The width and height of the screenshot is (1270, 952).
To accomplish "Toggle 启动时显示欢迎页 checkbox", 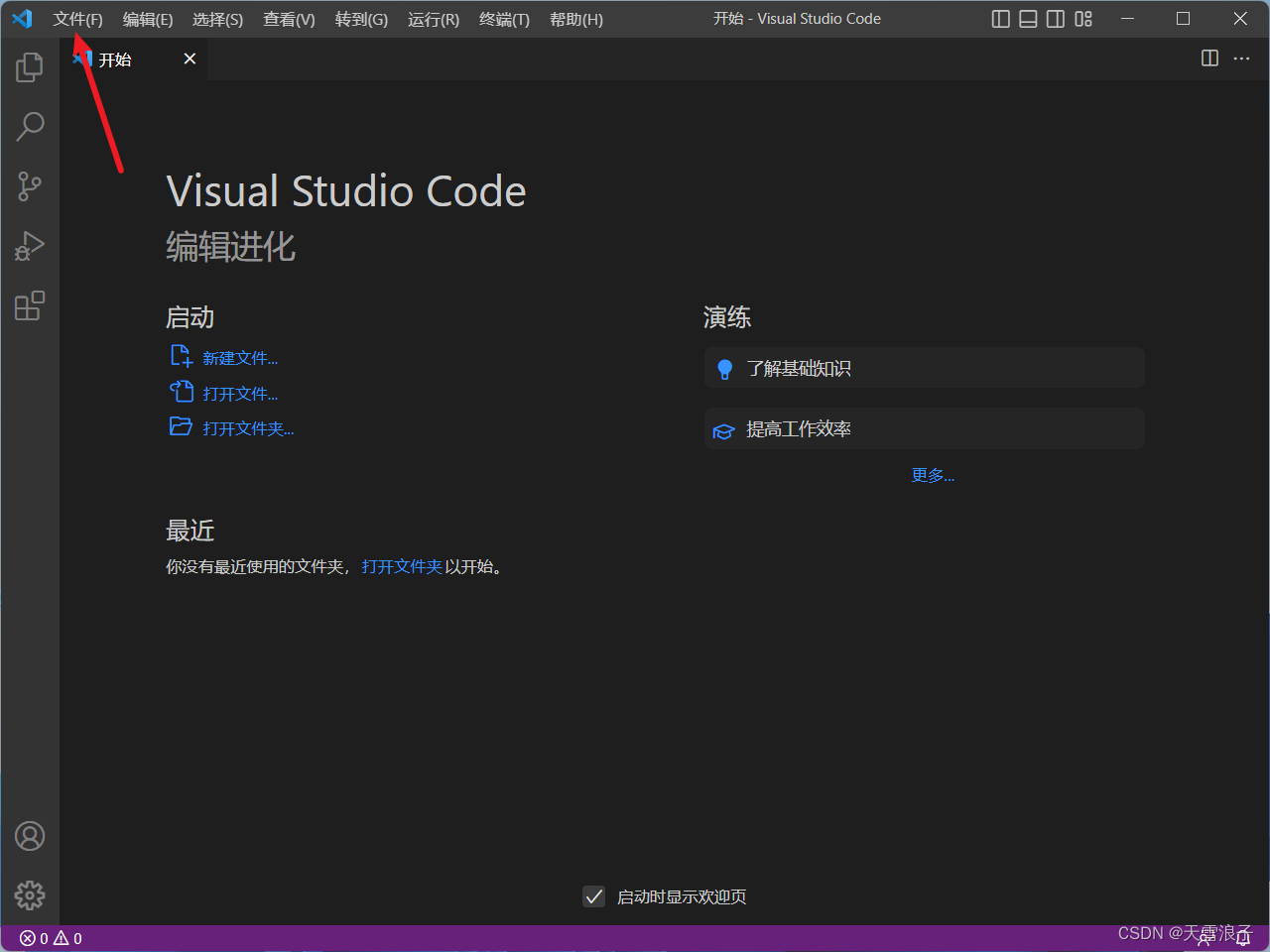I will click(x=593, y=896).
